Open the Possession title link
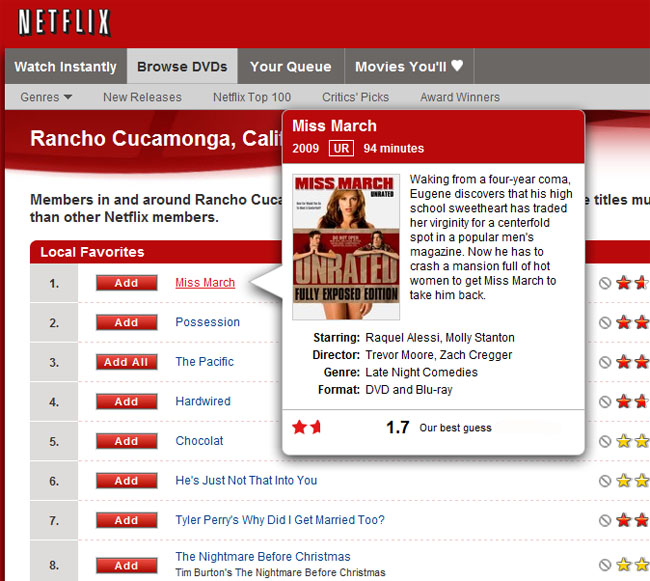 207,322
